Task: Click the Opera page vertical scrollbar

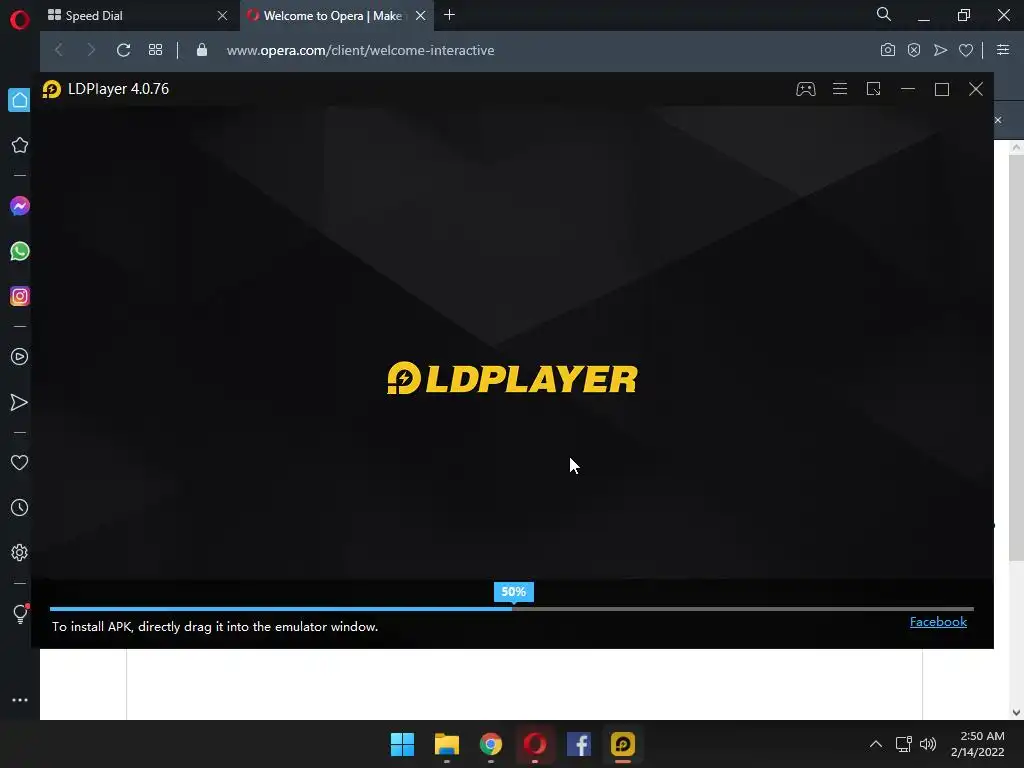Action: coord(1016,357)
